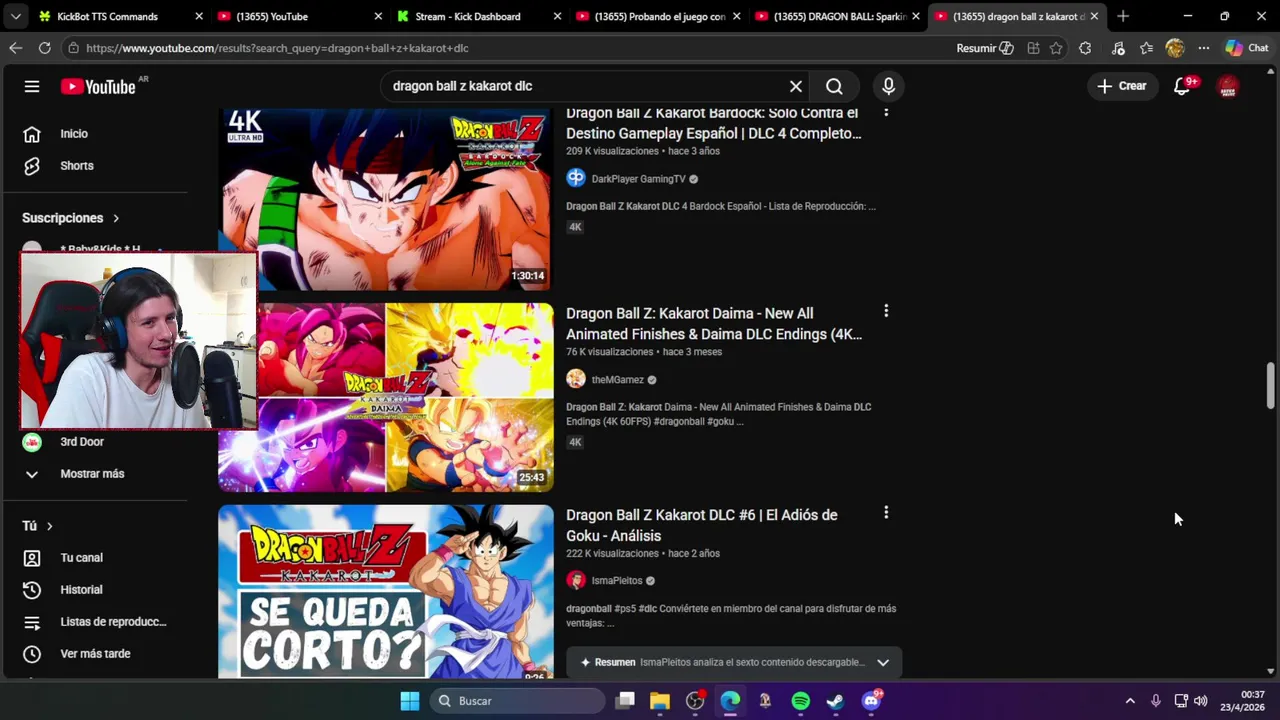This screenshot has width=1280, height=720.
Task: Open Edge favorites list icon
Action: click(x=1146, y=48)
